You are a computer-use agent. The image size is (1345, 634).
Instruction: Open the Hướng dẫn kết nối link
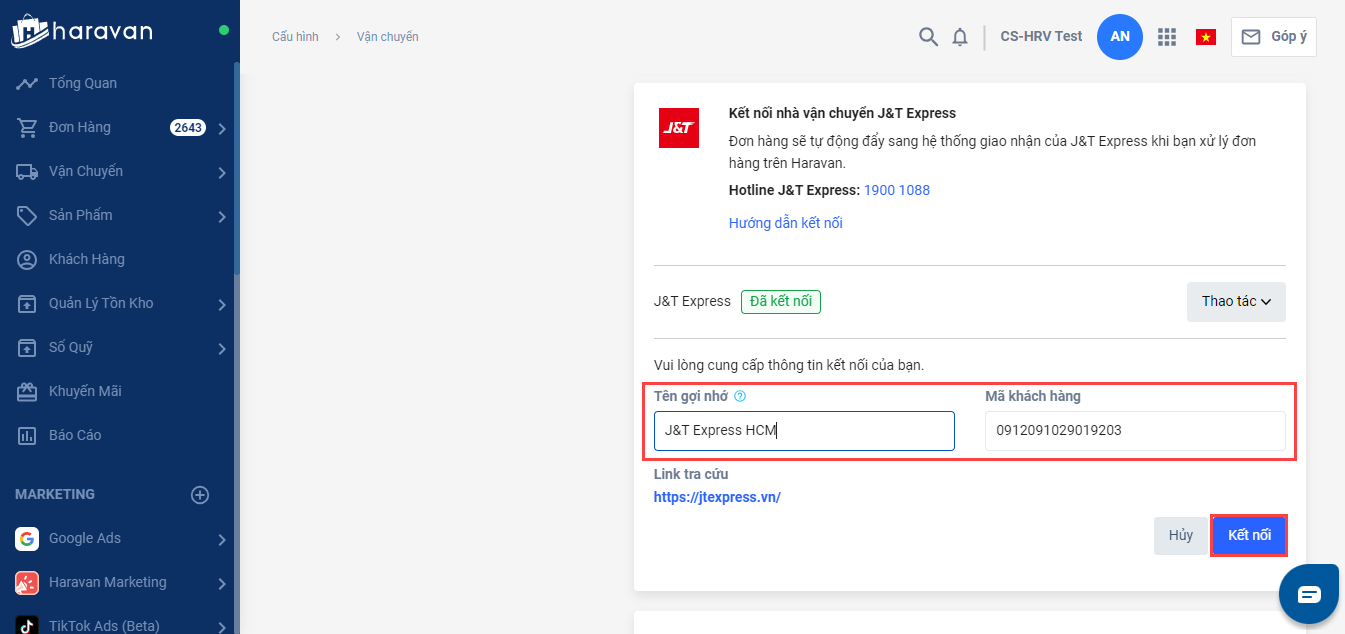click(785, 223)
